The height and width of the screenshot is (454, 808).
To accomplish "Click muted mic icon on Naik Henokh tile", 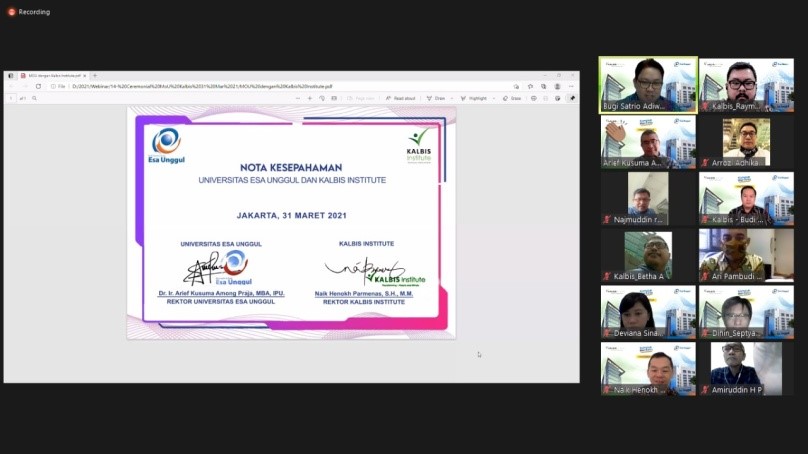I will point(607,390).
